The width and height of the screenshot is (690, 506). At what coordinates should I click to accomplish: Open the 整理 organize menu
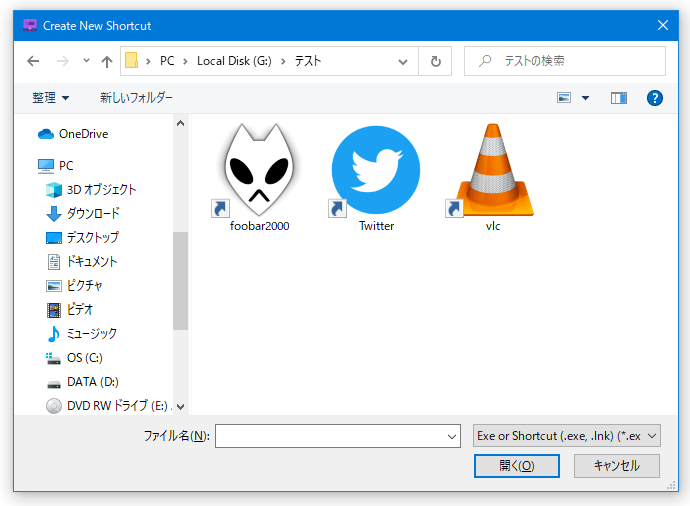click(x=50, y=98)
